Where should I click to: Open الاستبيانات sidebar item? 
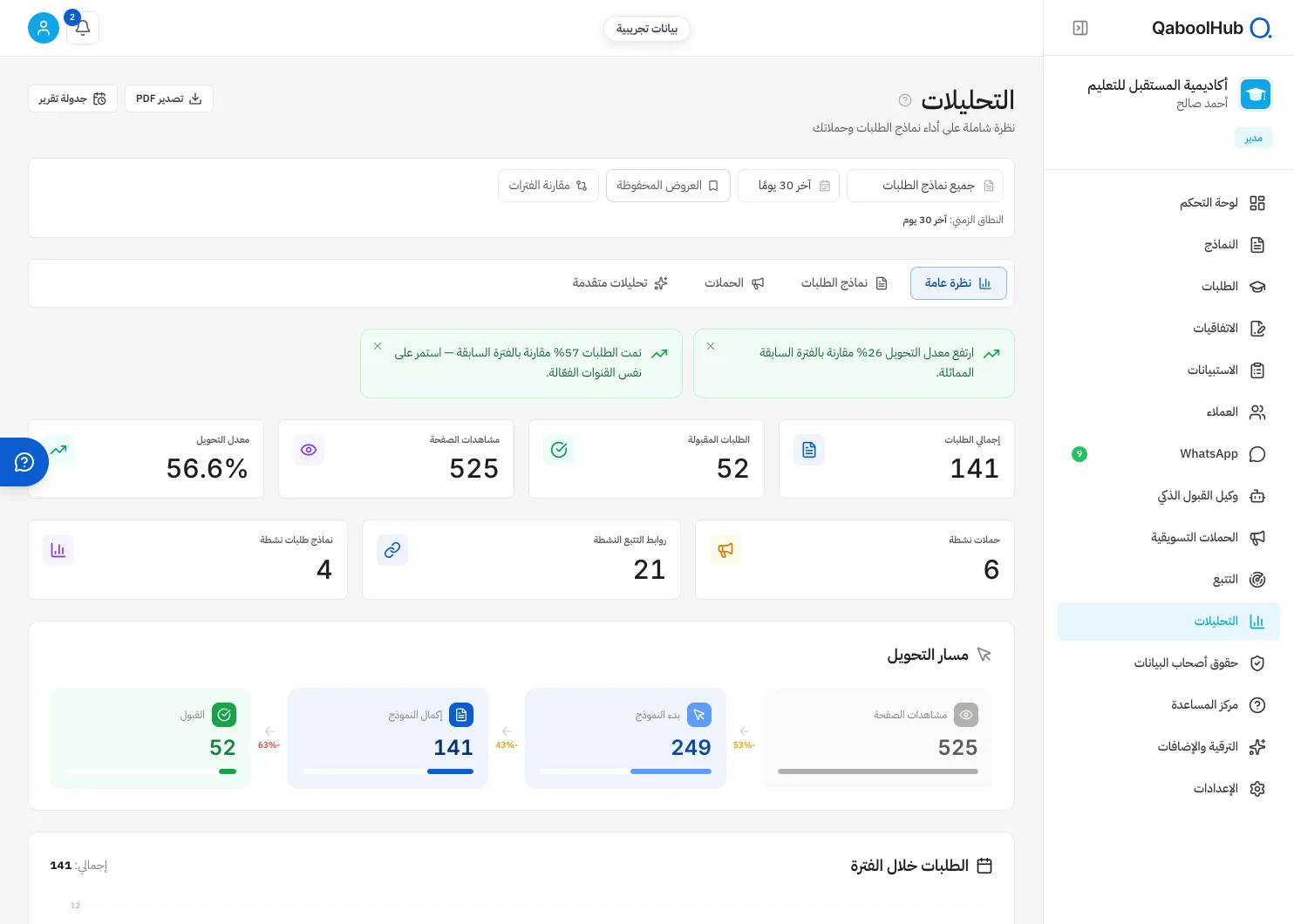[1168, 370]
